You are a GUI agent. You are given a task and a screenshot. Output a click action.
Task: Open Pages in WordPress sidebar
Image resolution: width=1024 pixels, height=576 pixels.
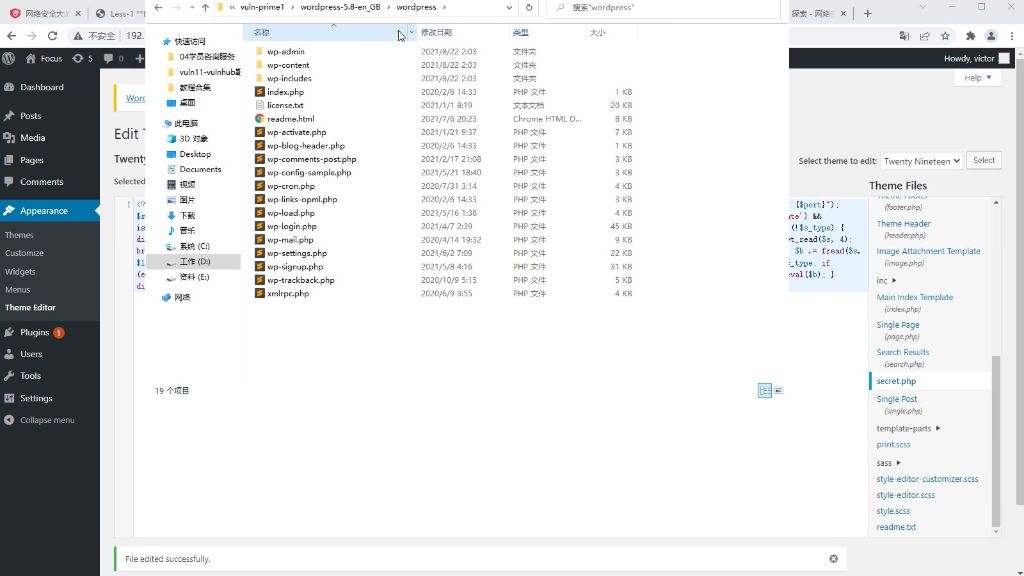coord(31,160)
